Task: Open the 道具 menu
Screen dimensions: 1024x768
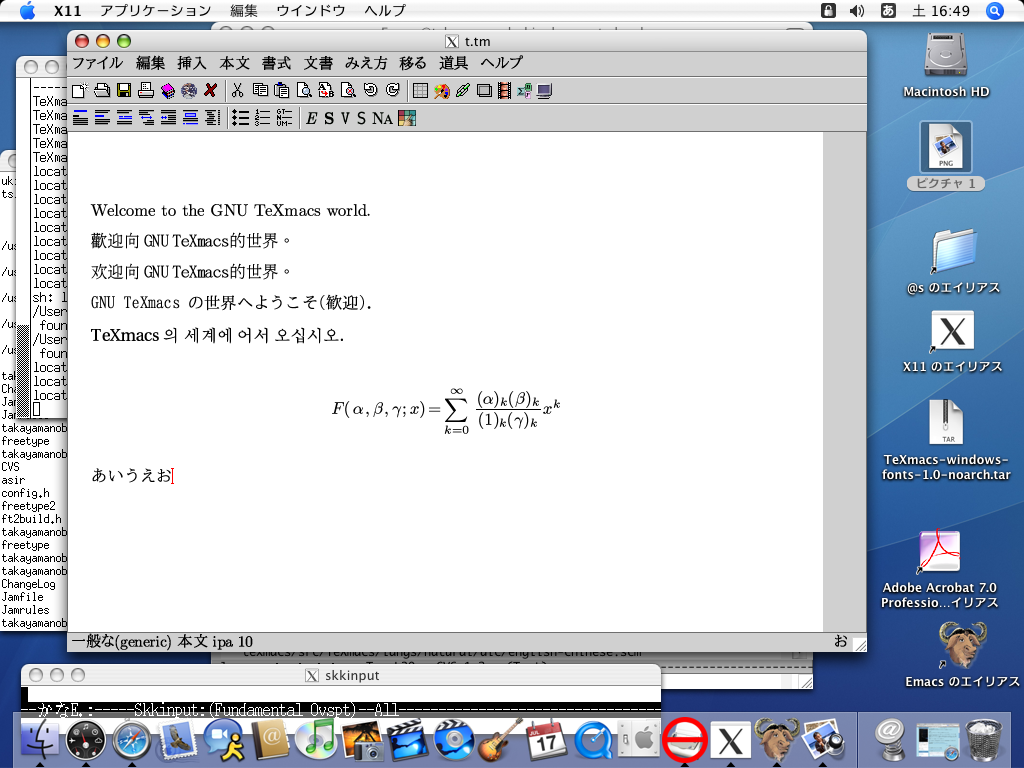Action: pyautogui.click(x=453, y=63)
